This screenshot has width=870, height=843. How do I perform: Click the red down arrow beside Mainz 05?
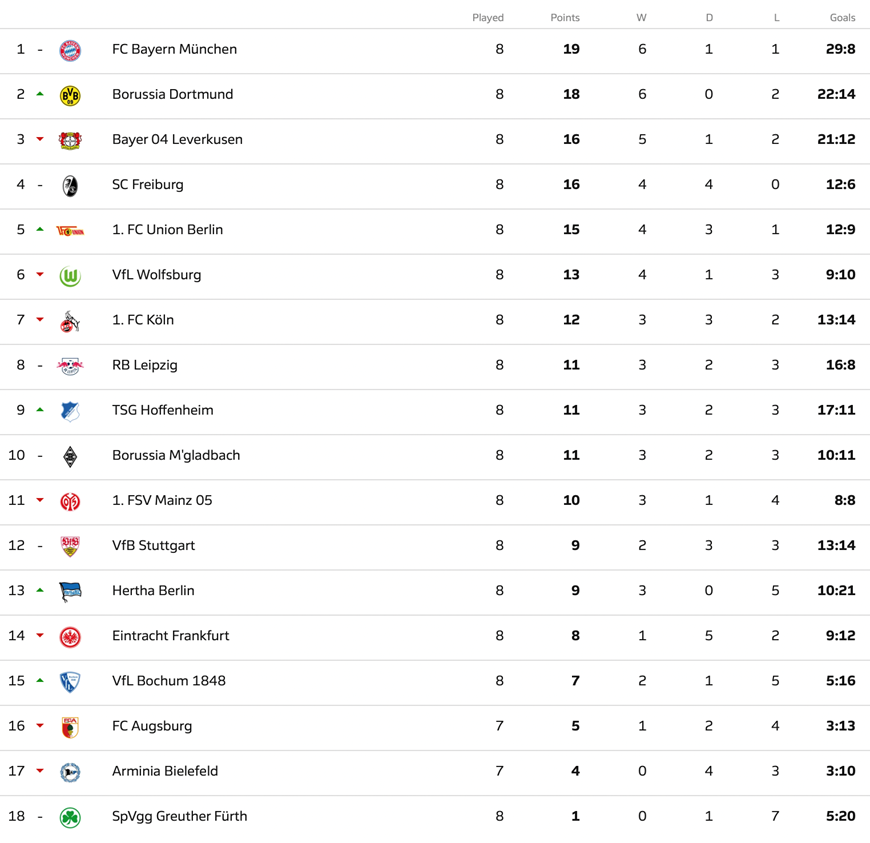(x=40, y=500)
